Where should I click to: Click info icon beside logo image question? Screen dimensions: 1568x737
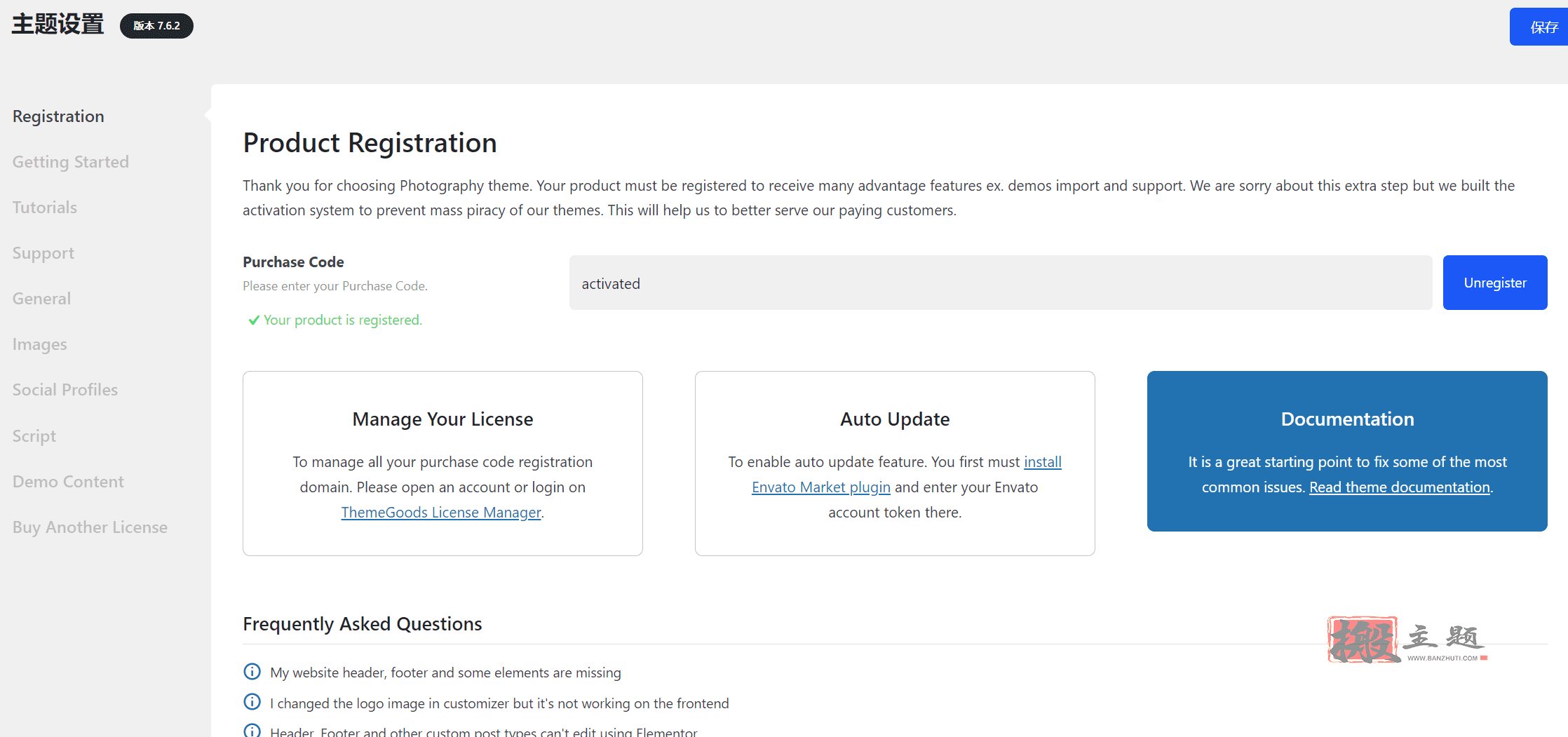pos(252,702)
